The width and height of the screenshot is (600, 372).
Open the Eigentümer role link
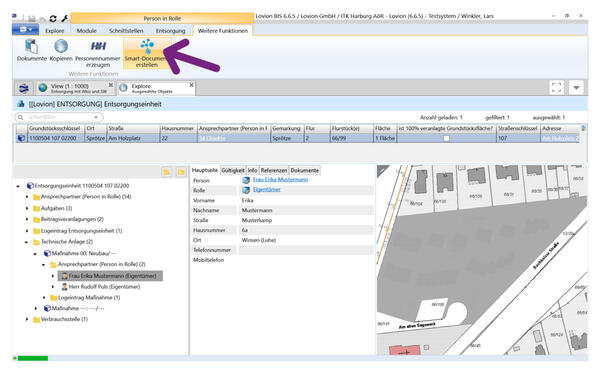tap(267, 189)
